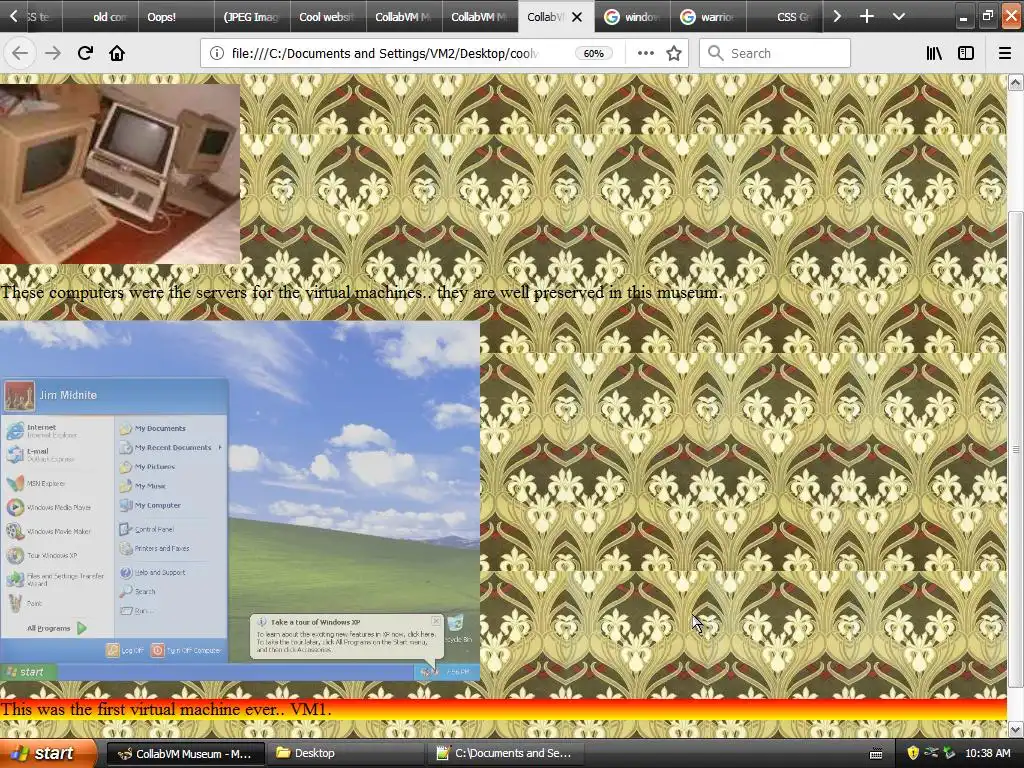The width and height of the screenshot is (1024, 768).
Task: Open a new tab with the plus button
Action: (x=867, y=16)
